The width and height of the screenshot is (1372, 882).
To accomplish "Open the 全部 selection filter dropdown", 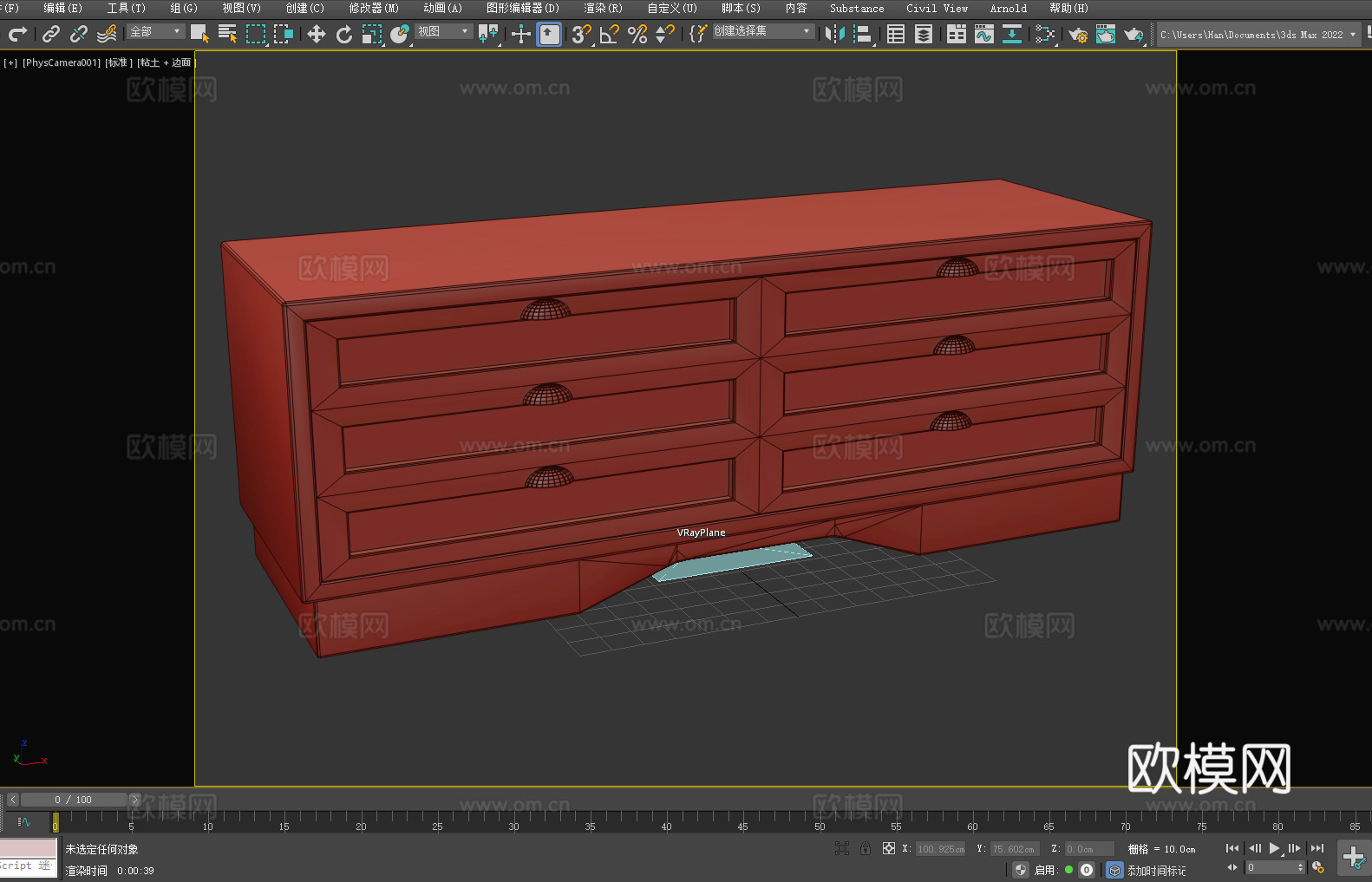I will pos(155,31).
